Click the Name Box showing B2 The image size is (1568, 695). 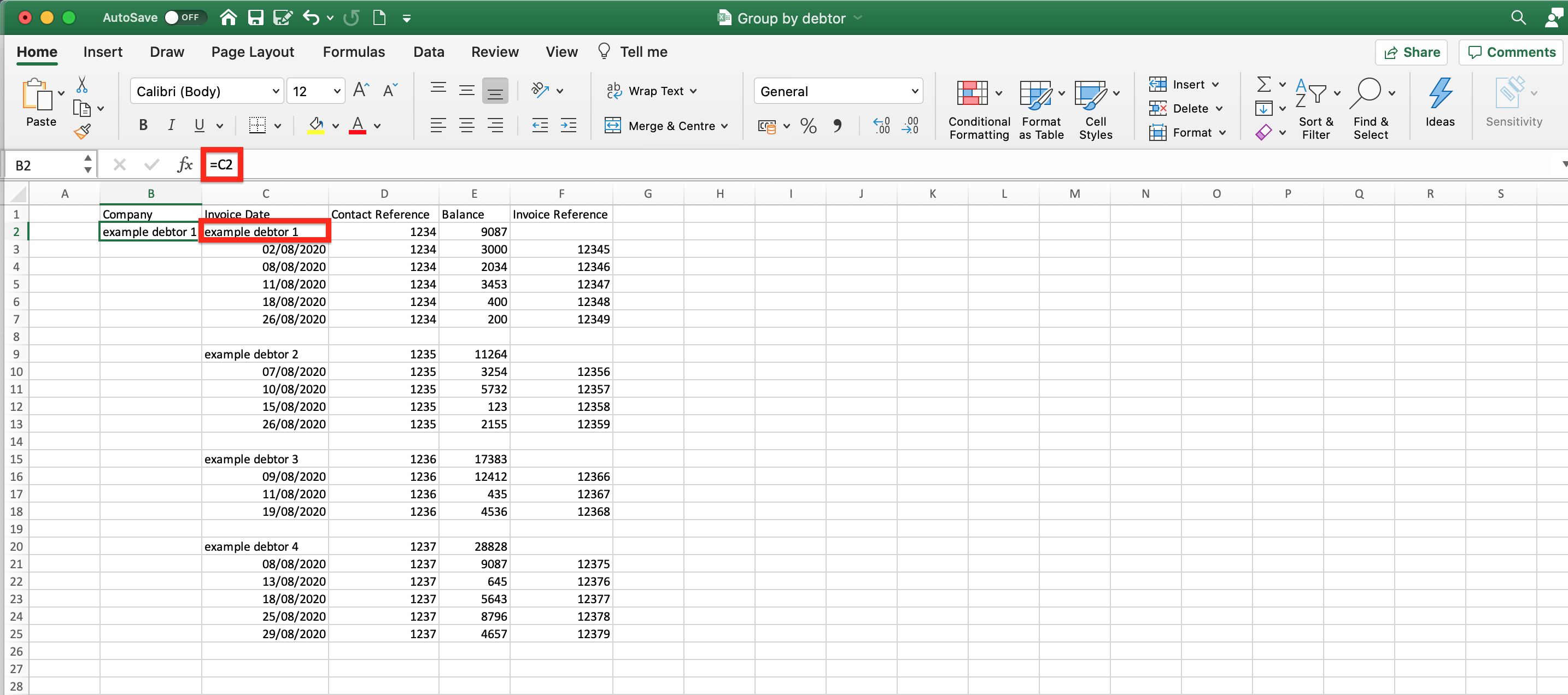click(49, 165)
